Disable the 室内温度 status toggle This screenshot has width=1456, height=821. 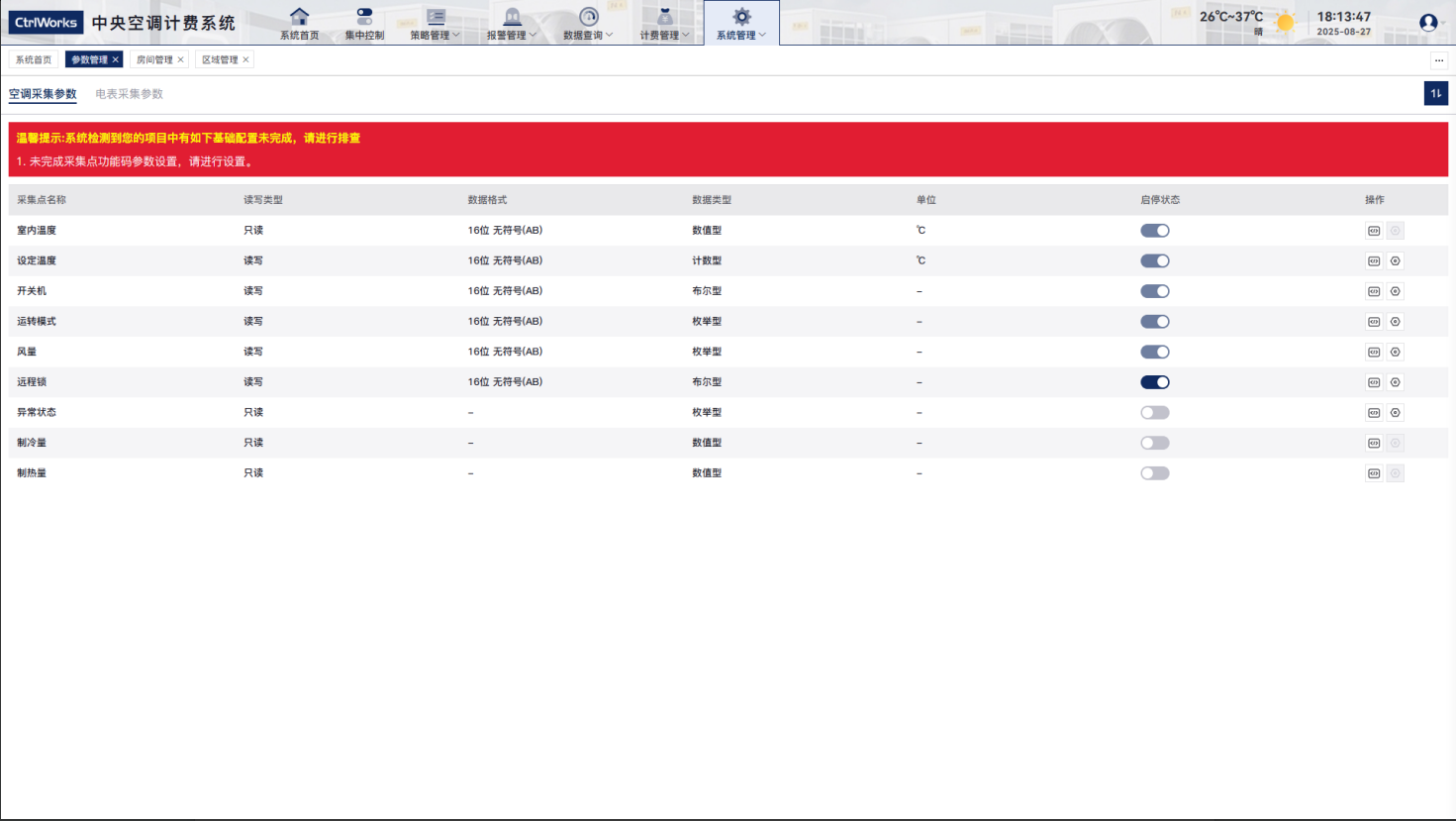(x=1154, y=231)
